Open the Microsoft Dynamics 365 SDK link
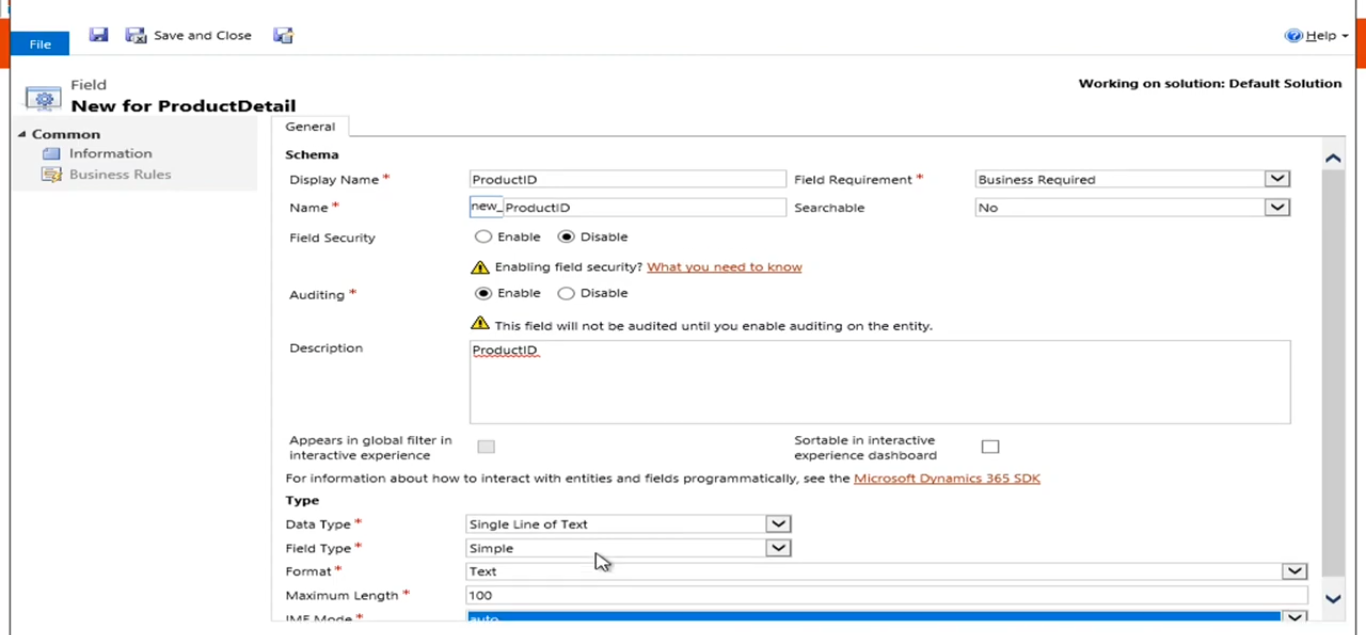The width and height of the screenshot is (1366, 635). tap(946, 478)
